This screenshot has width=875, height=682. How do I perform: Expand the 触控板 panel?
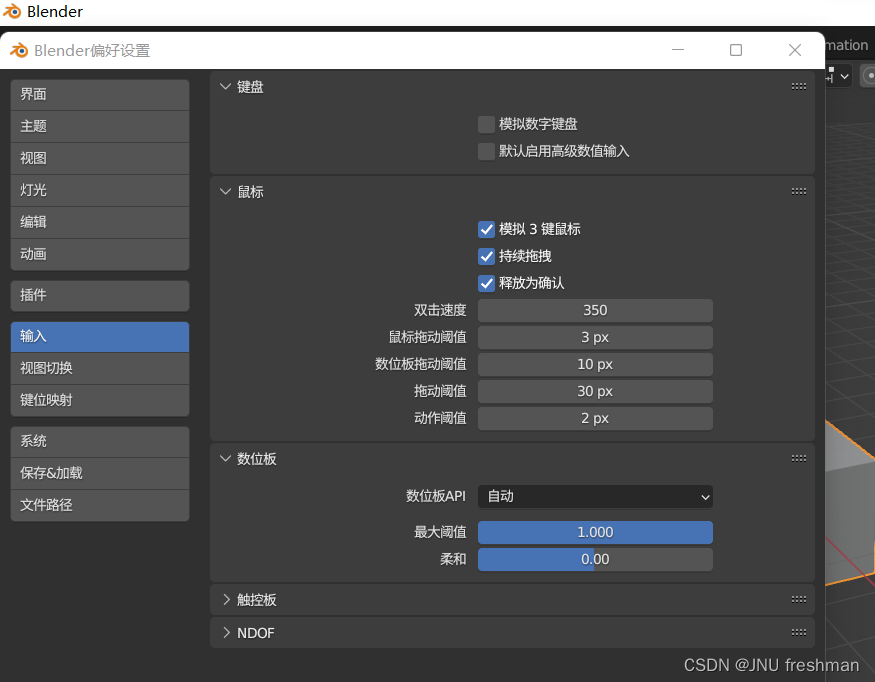[x=225, y=599]
